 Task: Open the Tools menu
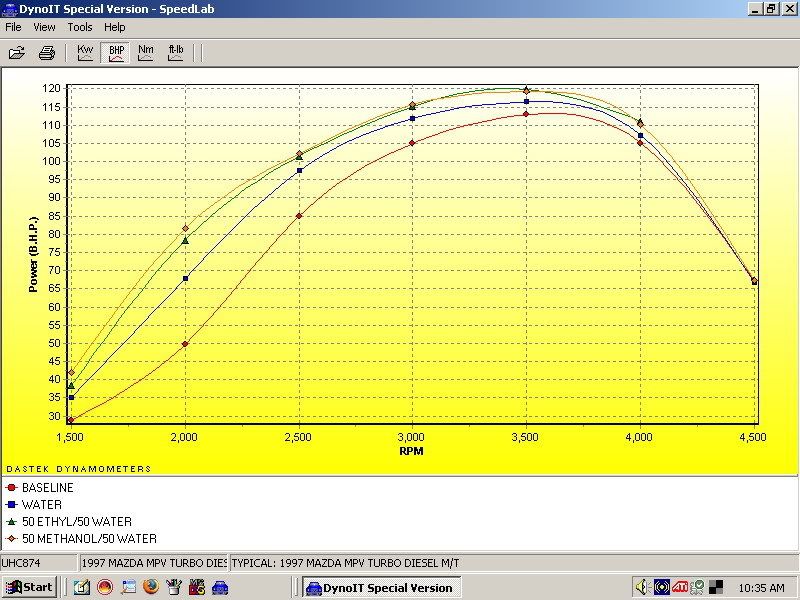(x=80, y=27)
